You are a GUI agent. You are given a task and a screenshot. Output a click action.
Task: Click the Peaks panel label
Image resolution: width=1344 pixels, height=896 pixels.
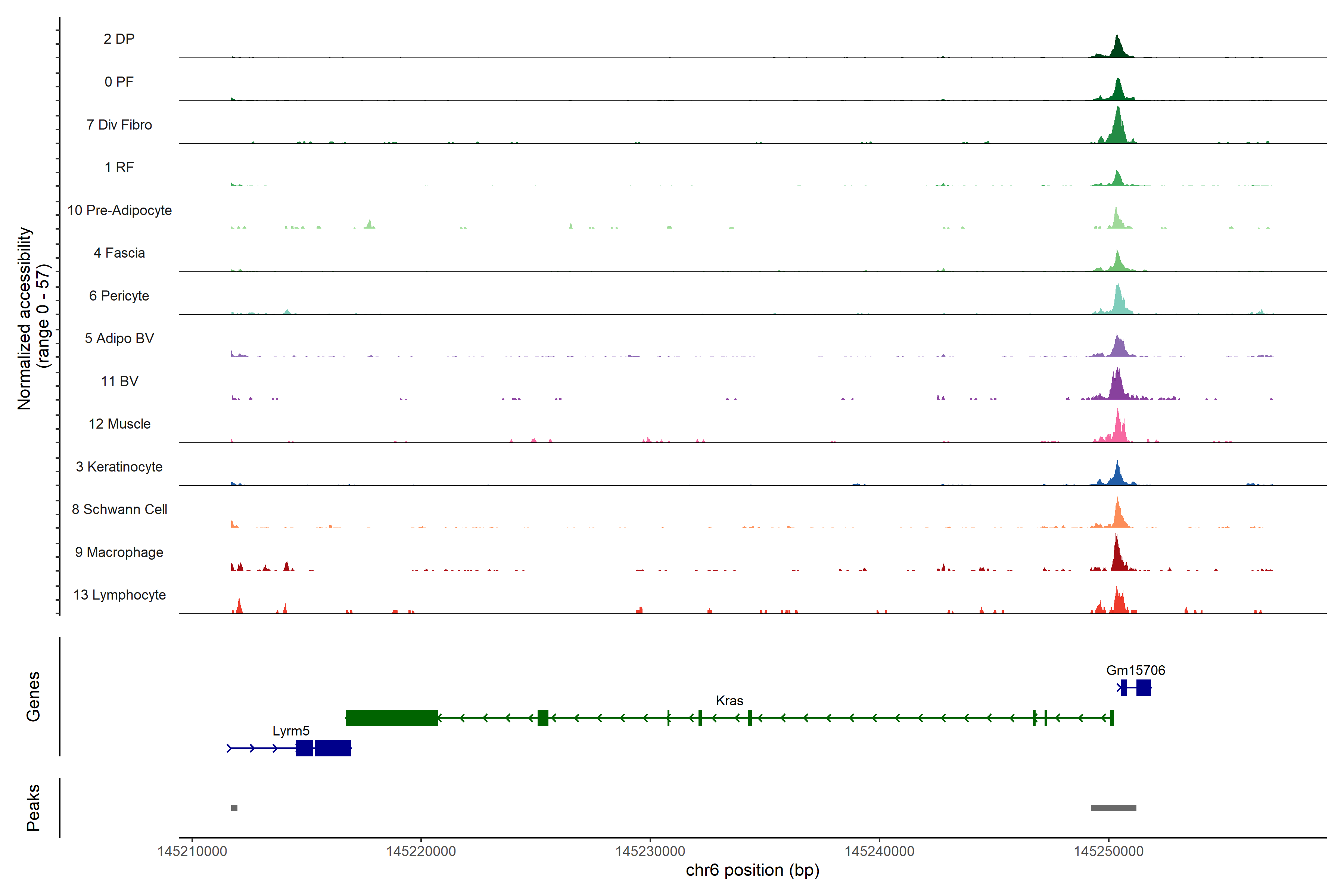pos(33,808)
